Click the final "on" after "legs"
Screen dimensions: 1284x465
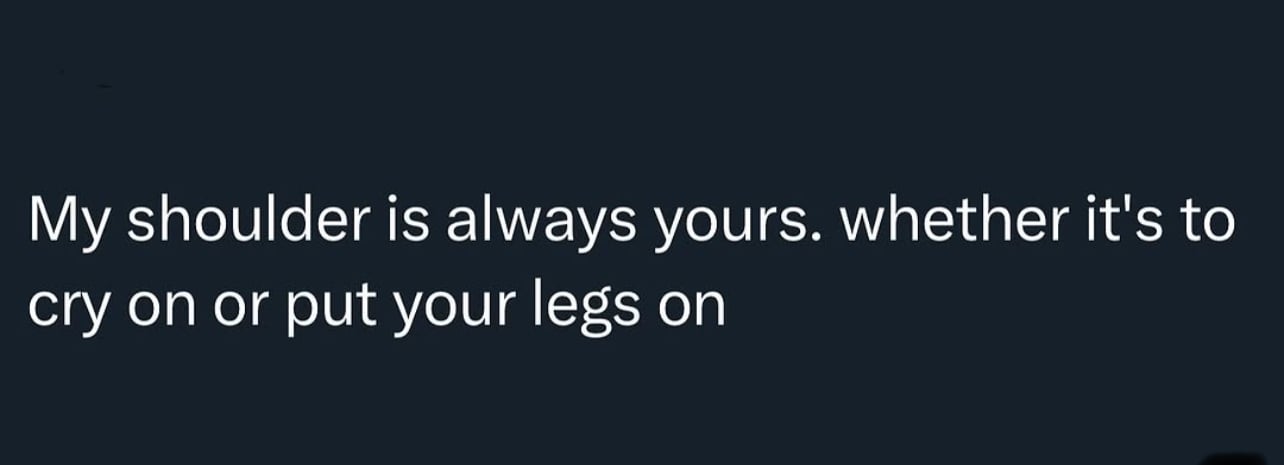(690, 308)
